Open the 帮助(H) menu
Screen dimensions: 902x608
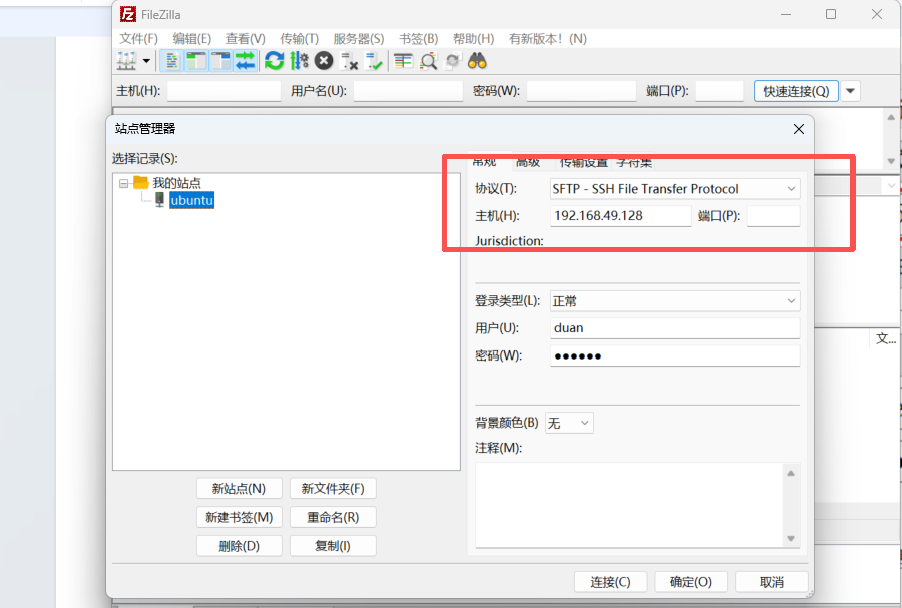(473, 39)
